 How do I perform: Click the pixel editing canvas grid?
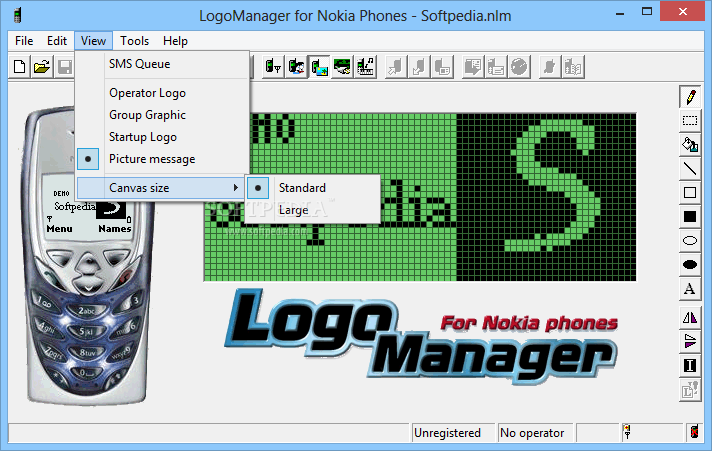point(420,197)
